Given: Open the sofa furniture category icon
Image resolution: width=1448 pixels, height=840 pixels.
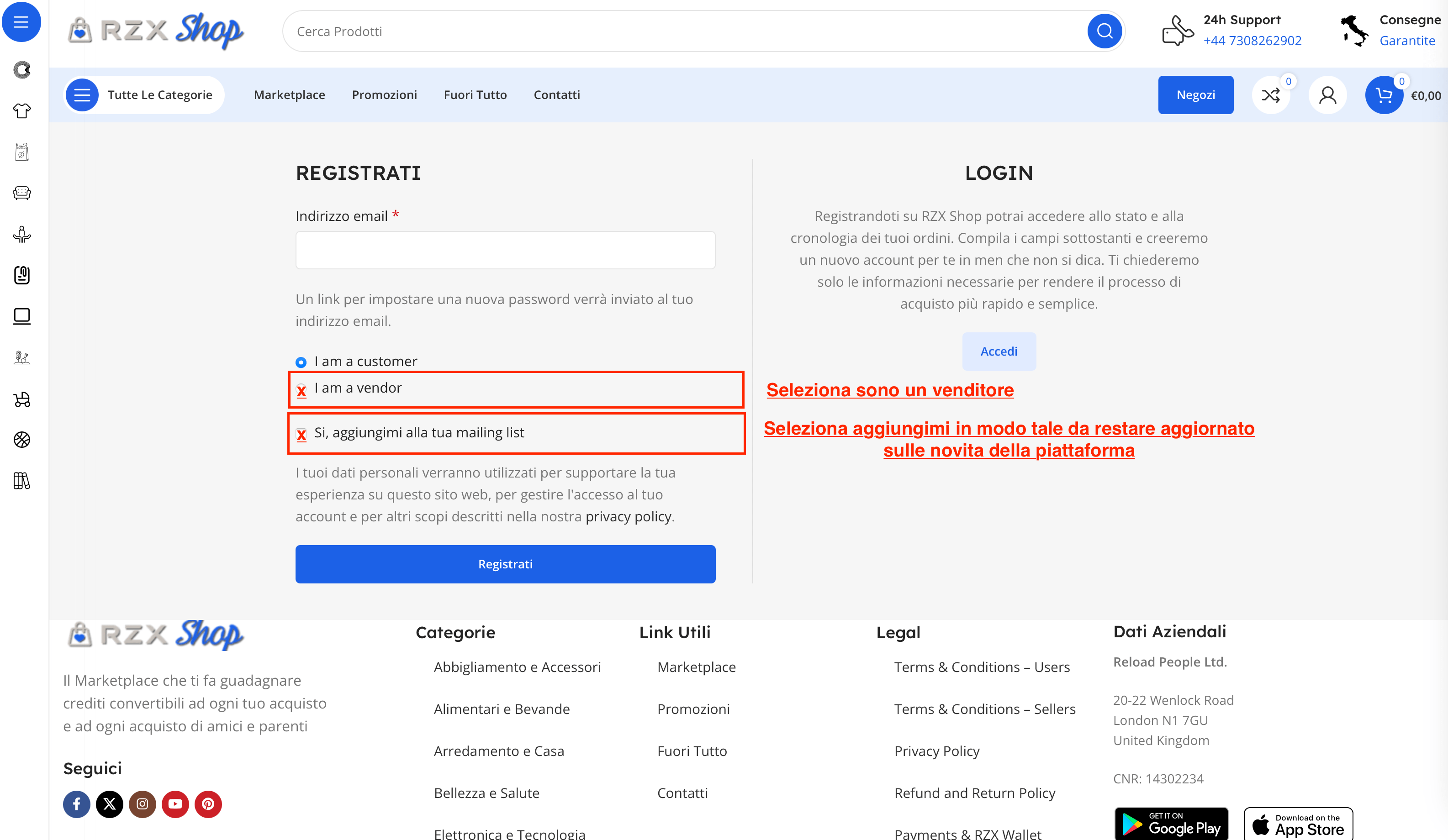Looking at the screenshot, I should pos(22,193).
